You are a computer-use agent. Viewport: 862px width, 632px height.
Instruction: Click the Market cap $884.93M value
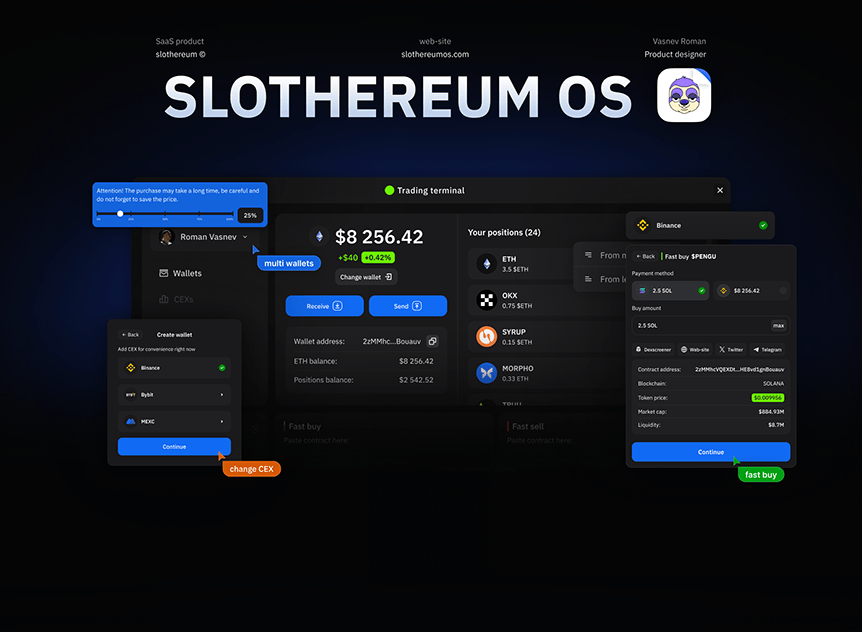pos(771,412)
